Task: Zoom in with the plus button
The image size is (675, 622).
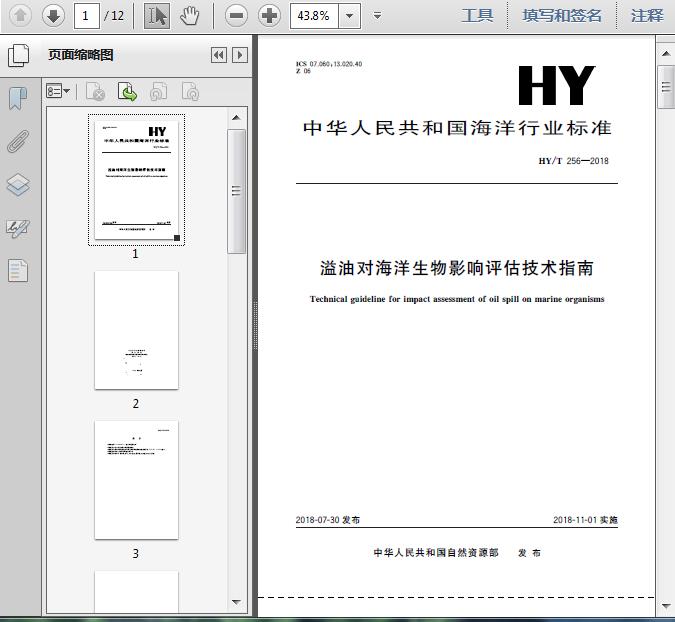Action: tap(269, 16)
